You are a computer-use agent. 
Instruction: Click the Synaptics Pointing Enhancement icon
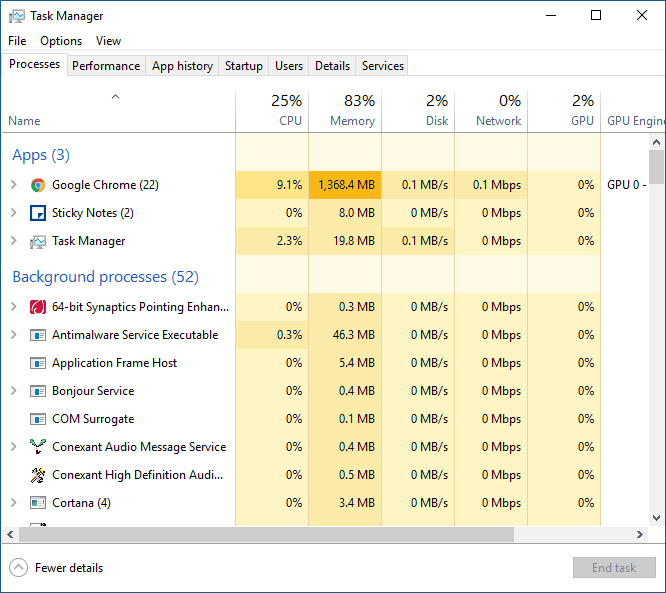coord(38,307)
